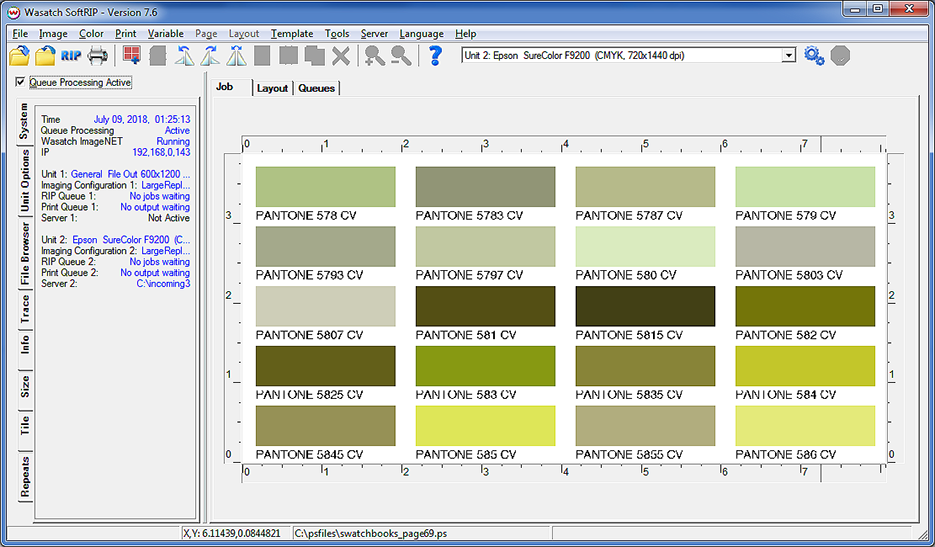935x547 pixels.
Task: Open the Variable menu
Action: click(x=166, y=33)
